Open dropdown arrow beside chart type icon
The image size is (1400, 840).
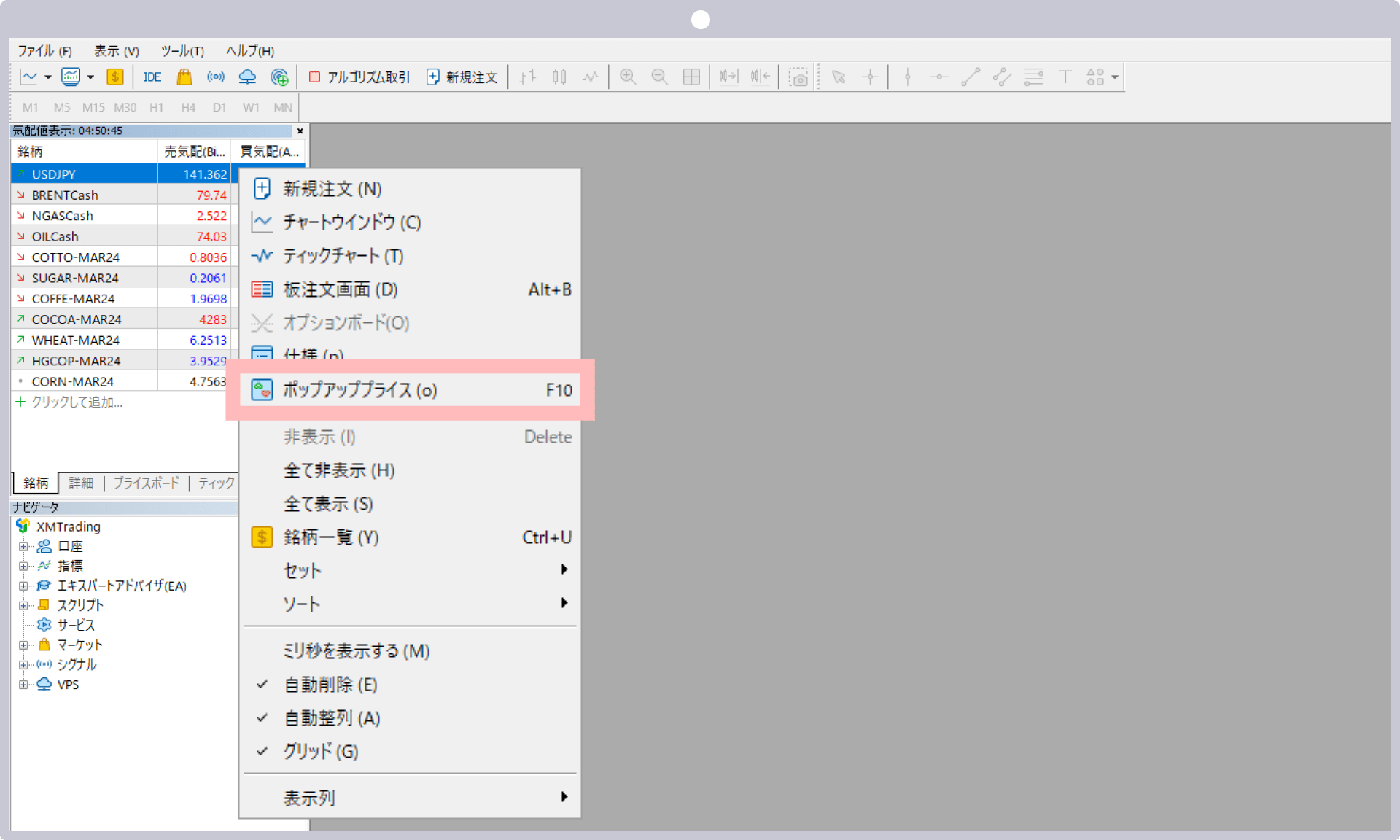(x=48, y=77)
